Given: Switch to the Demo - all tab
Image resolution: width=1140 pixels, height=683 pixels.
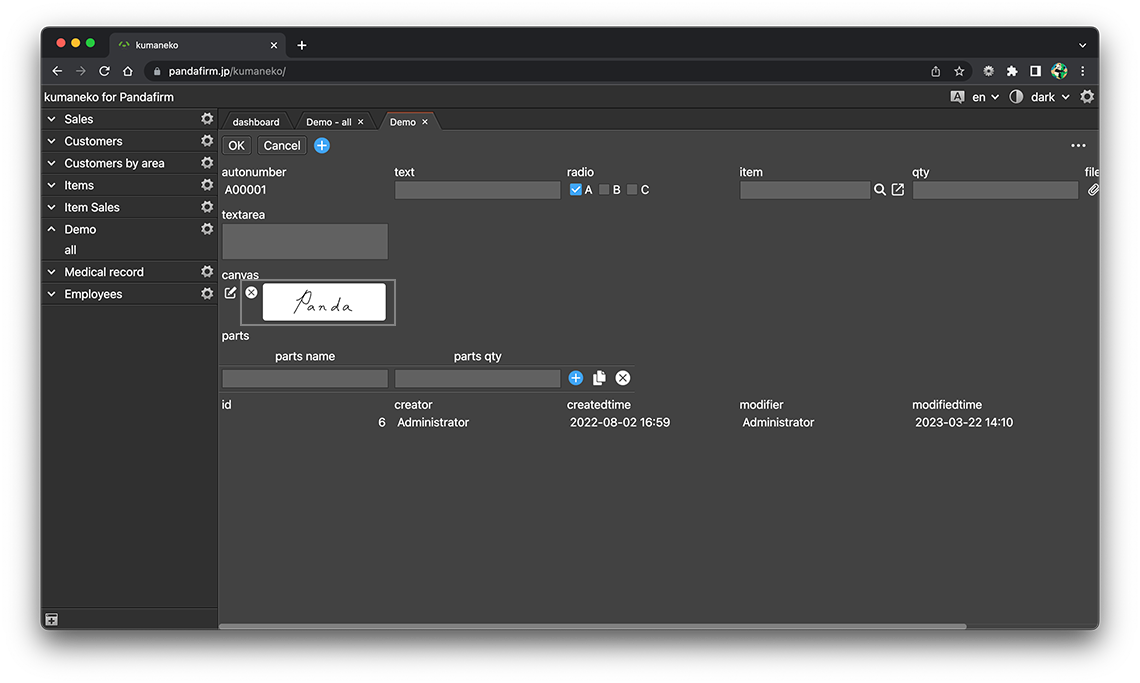Looking at the screenshot, I should [329, 122].
